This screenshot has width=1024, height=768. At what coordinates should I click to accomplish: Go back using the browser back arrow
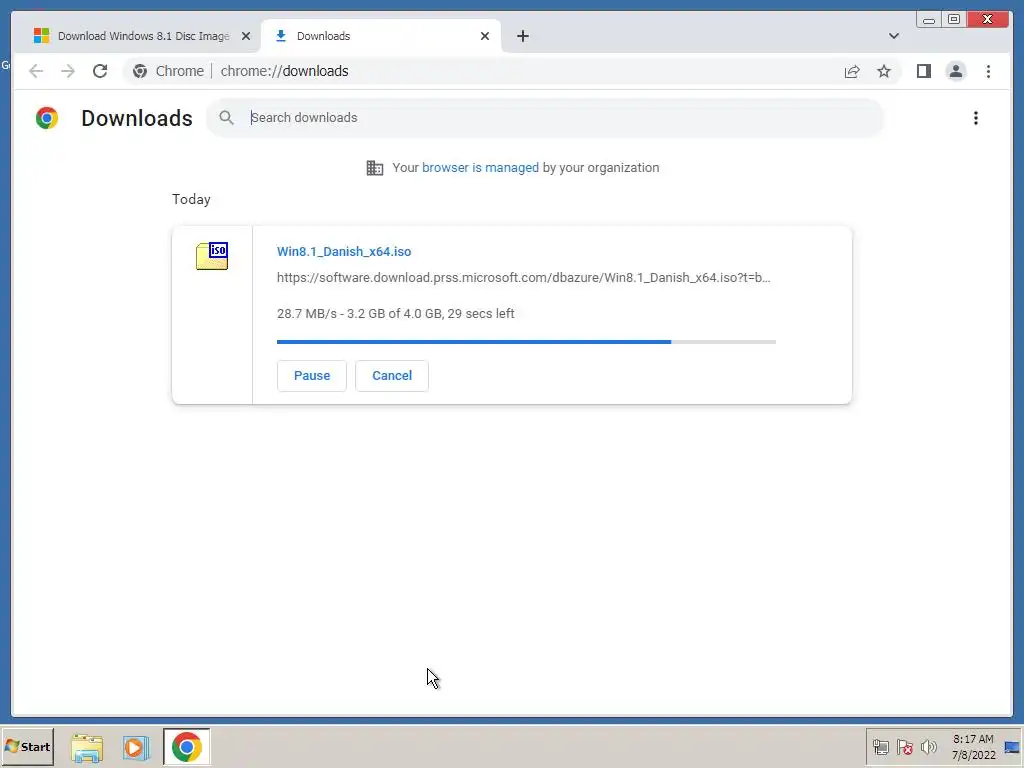36,71
